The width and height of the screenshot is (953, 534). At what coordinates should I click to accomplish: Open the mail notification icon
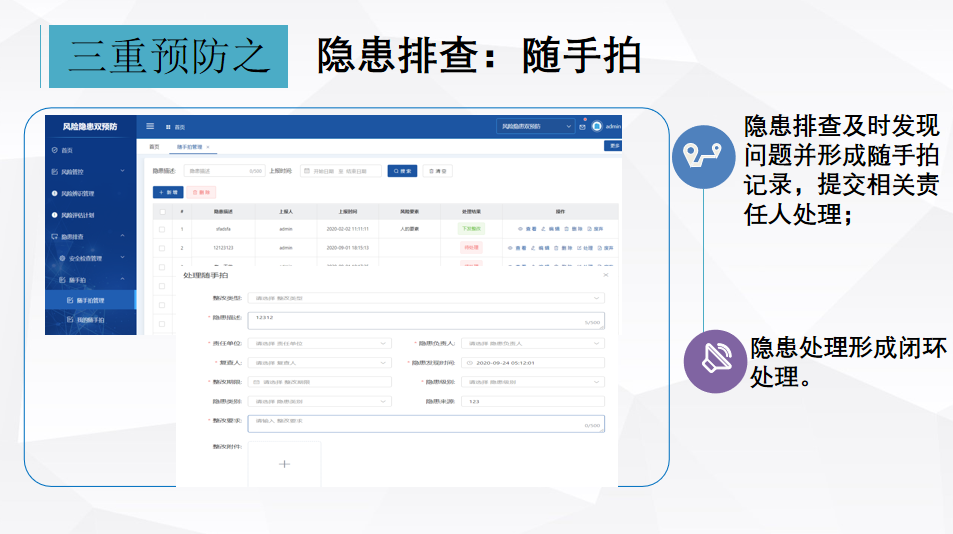tap(583, 127)
